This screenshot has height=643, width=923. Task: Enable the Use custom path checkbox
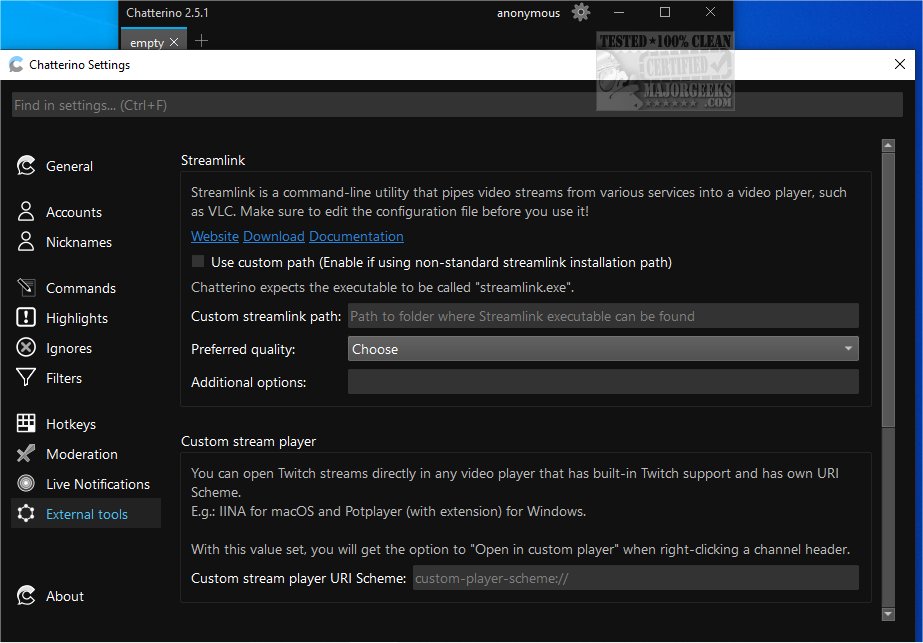click(198, 262)
